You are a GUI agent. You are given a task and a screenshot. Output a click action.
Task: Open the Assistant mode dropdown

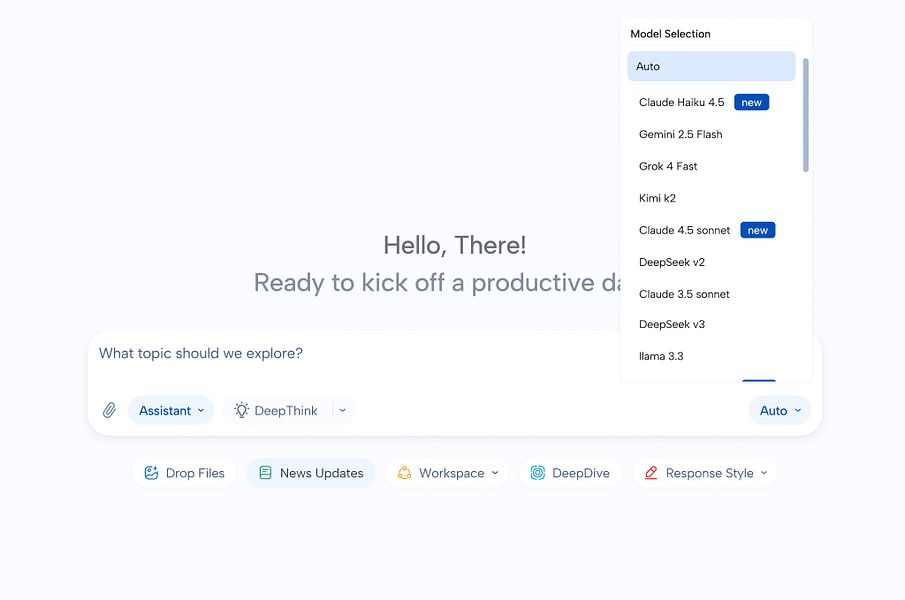[171, 410]
